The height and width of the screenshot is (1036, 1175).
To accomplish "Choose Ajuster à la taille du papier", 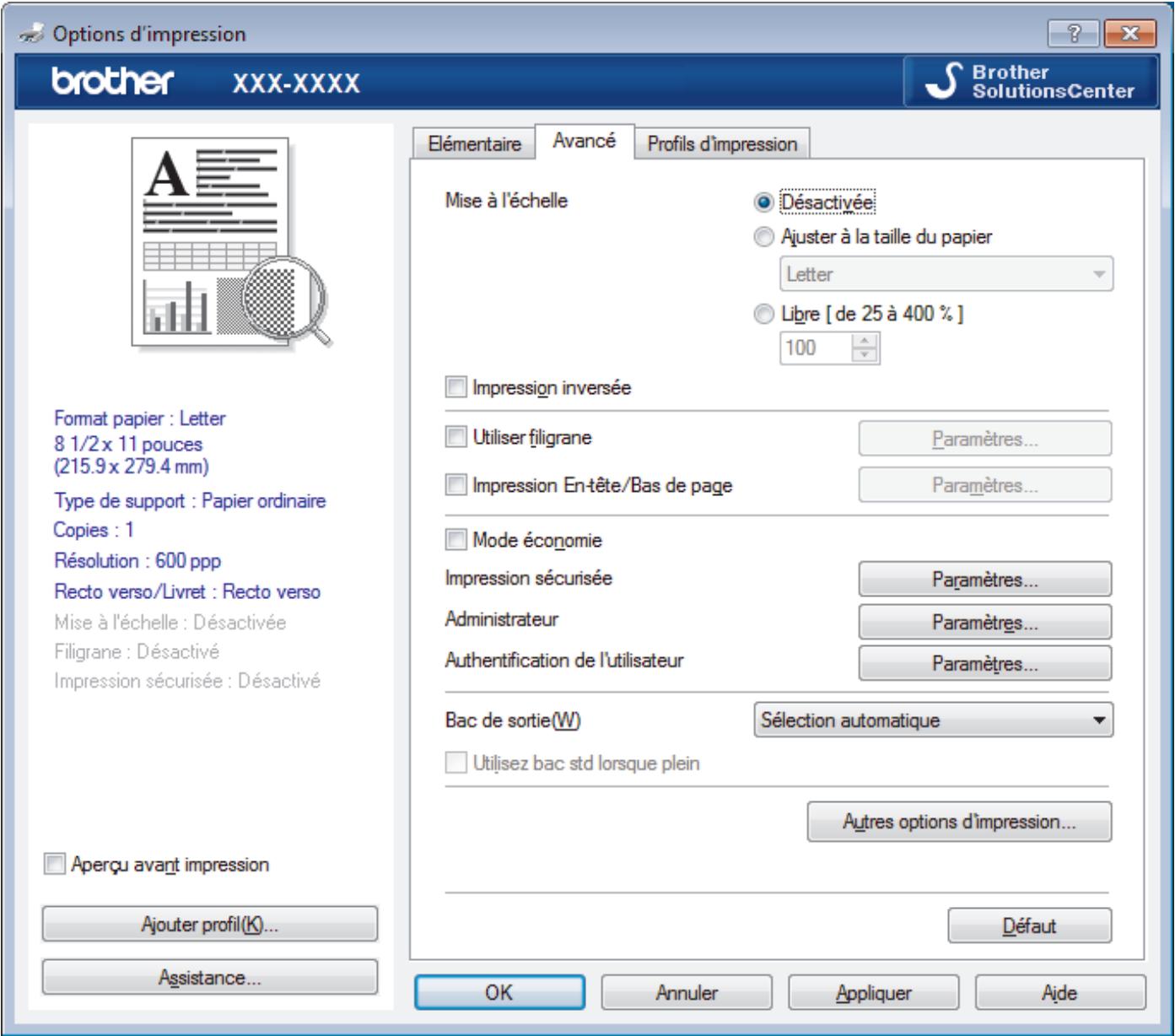I will (764, 238).
